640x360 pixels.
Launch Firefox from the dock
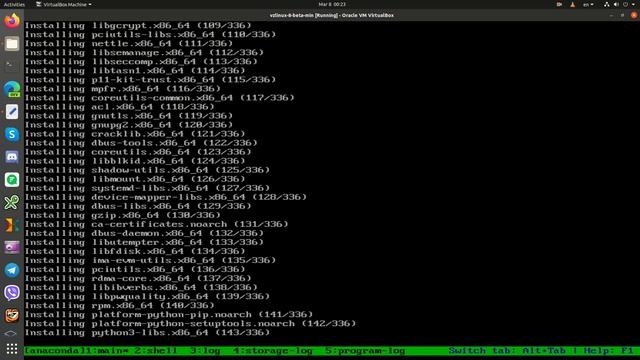coord(12,20)
